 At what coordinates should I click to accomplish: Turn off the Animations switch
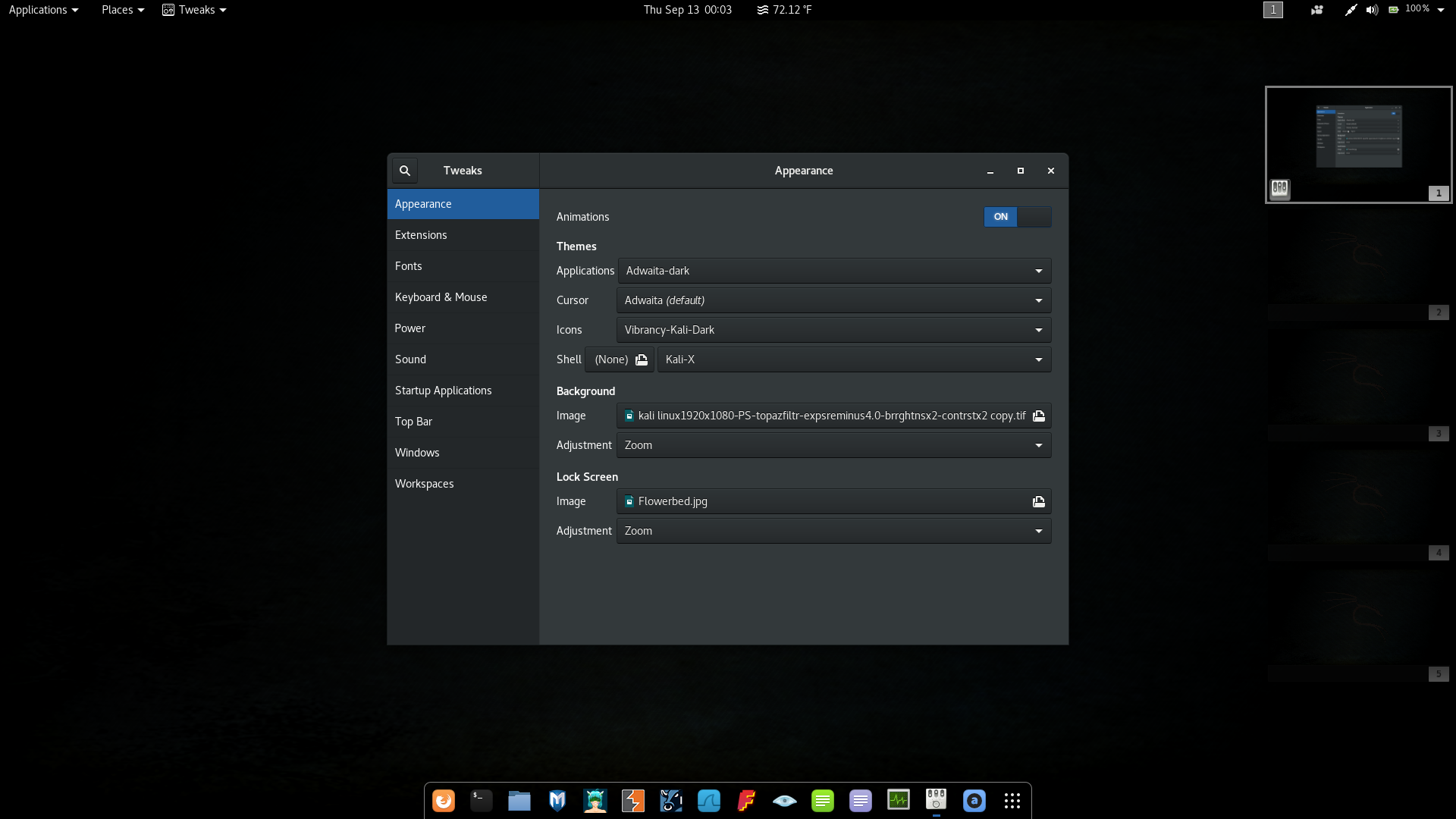[1017, 217]
